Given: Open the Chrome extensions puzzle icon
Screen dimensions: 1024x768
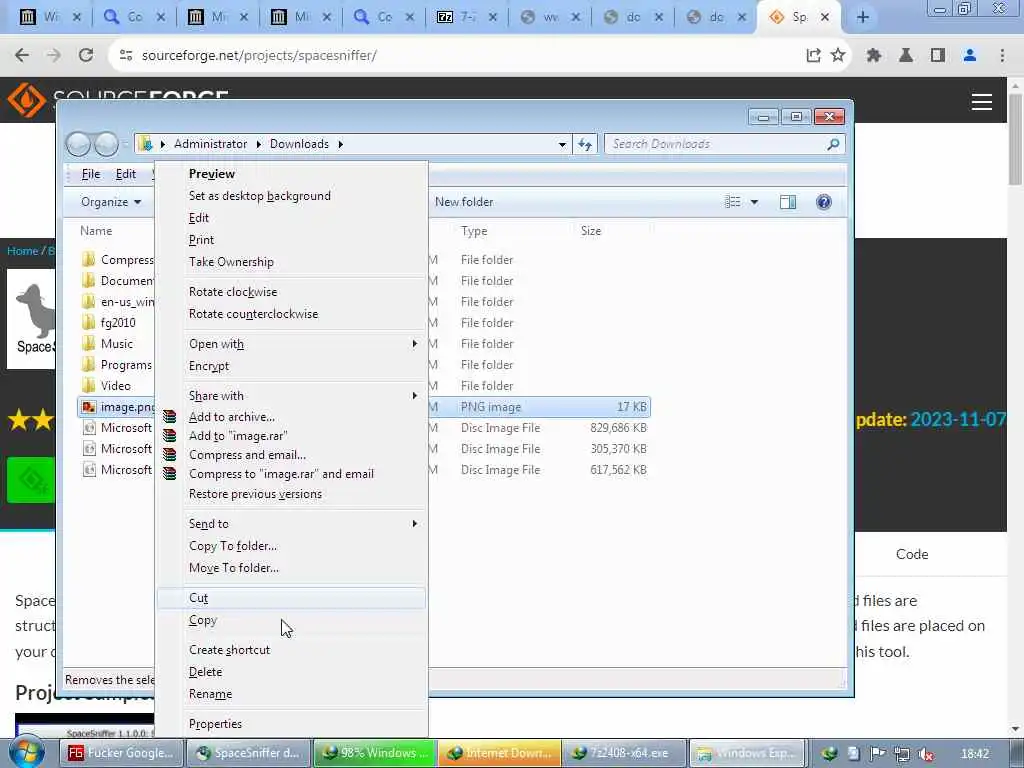Looking at the screenshot, I should (874, 56).
